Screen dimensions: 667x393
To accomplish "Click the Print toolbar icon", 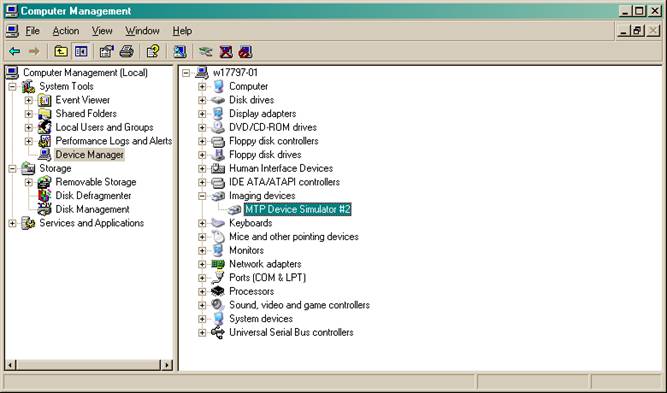I will (126, 52).
